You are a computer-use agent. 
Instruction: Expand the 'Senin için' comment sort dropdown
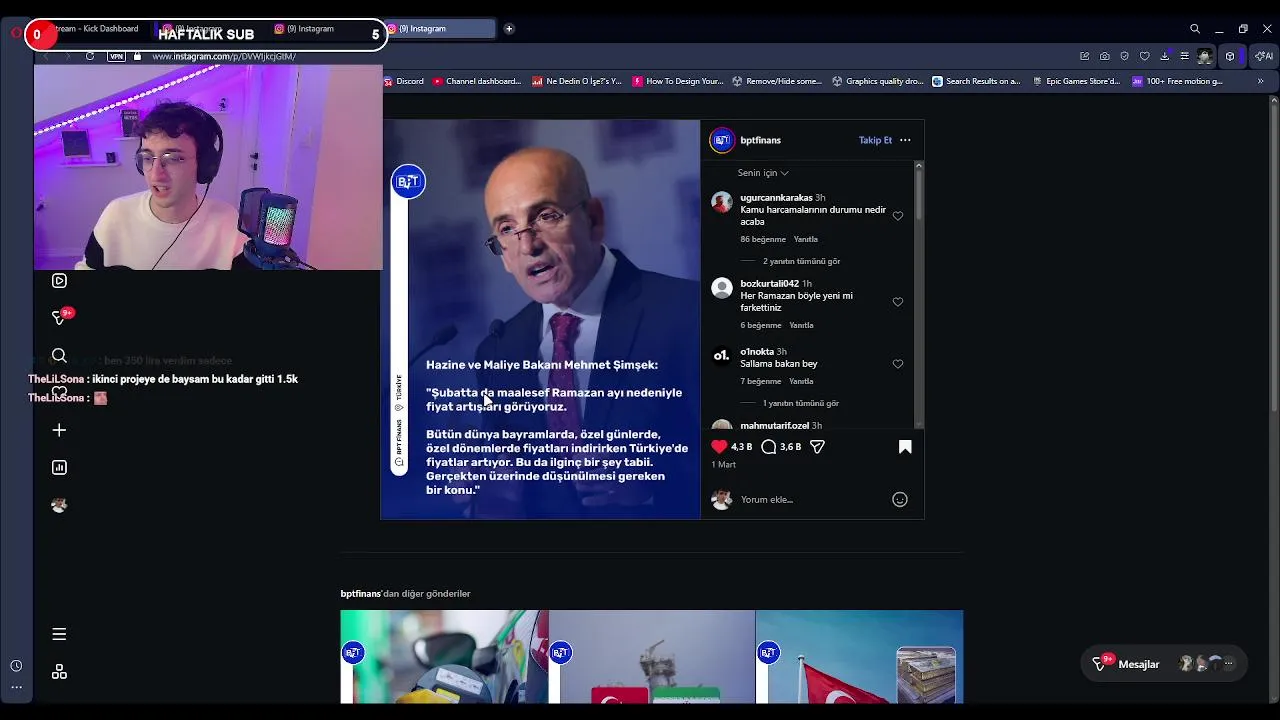click(763, 173)
